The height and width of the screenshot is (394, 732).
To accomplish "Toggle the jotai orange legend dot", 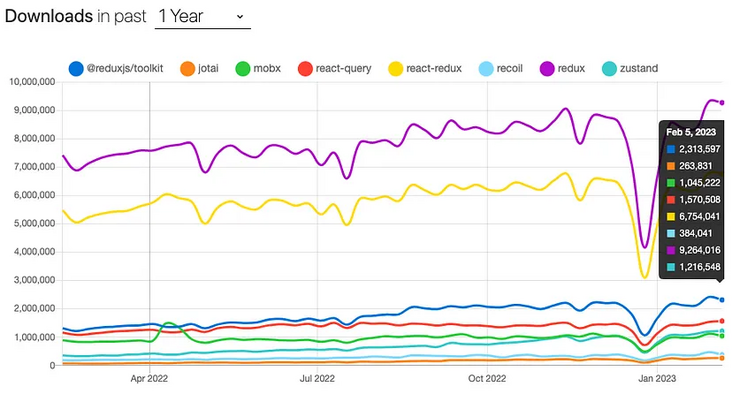I will [x=187, y=69].
